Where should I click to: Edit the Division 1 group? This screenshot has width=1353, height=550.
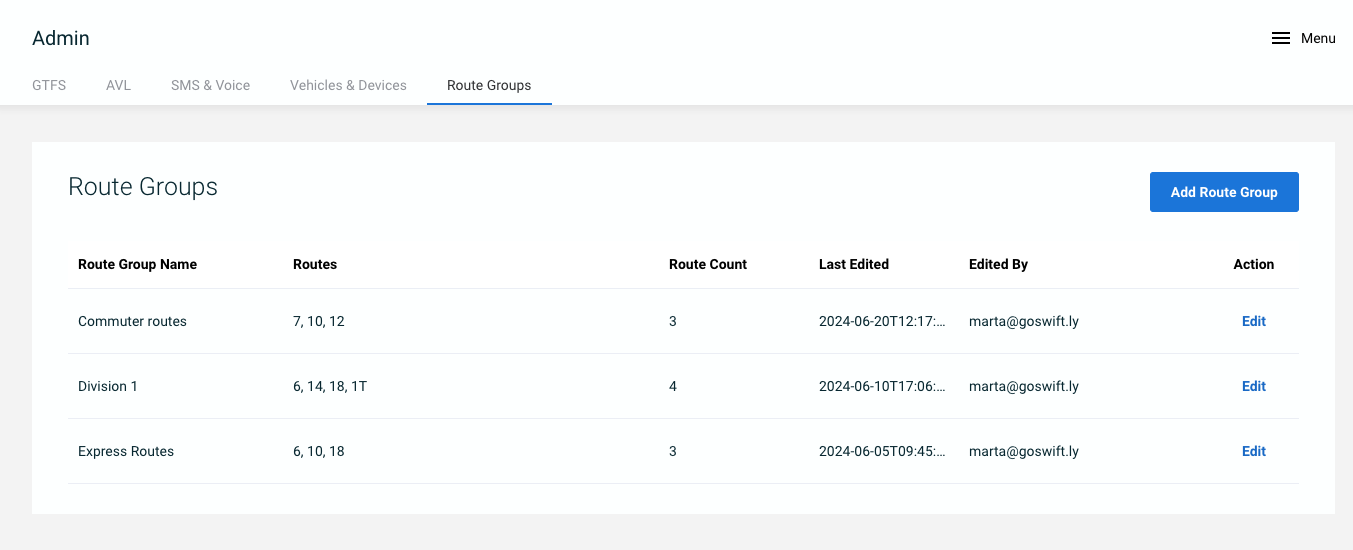pos(1254,386)
